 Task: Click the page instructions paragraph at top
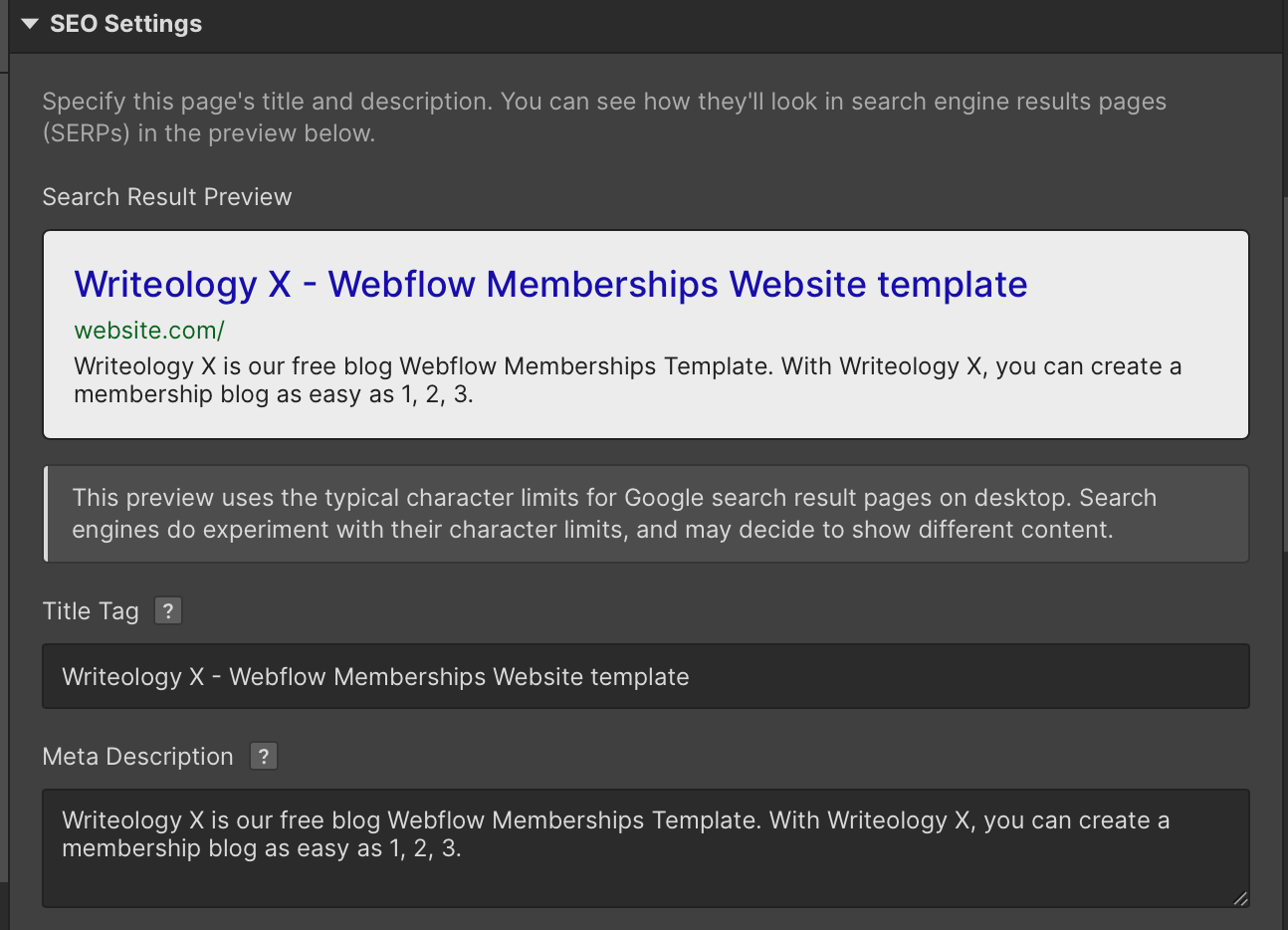(x=603, y=116)
